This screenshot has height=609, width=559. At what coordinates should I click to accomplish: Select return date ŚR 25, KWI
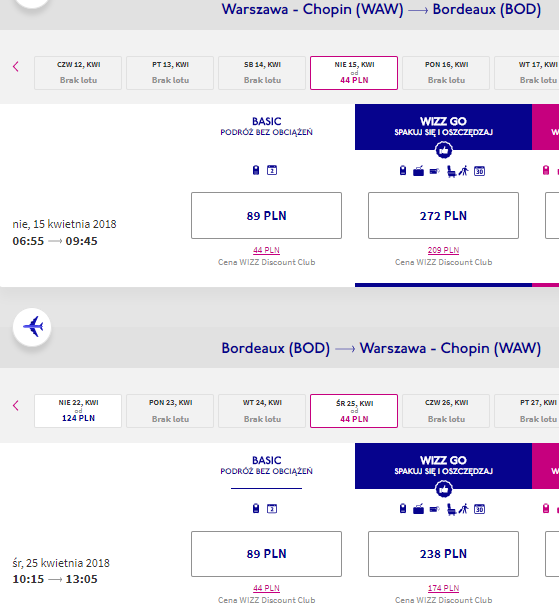354,411
